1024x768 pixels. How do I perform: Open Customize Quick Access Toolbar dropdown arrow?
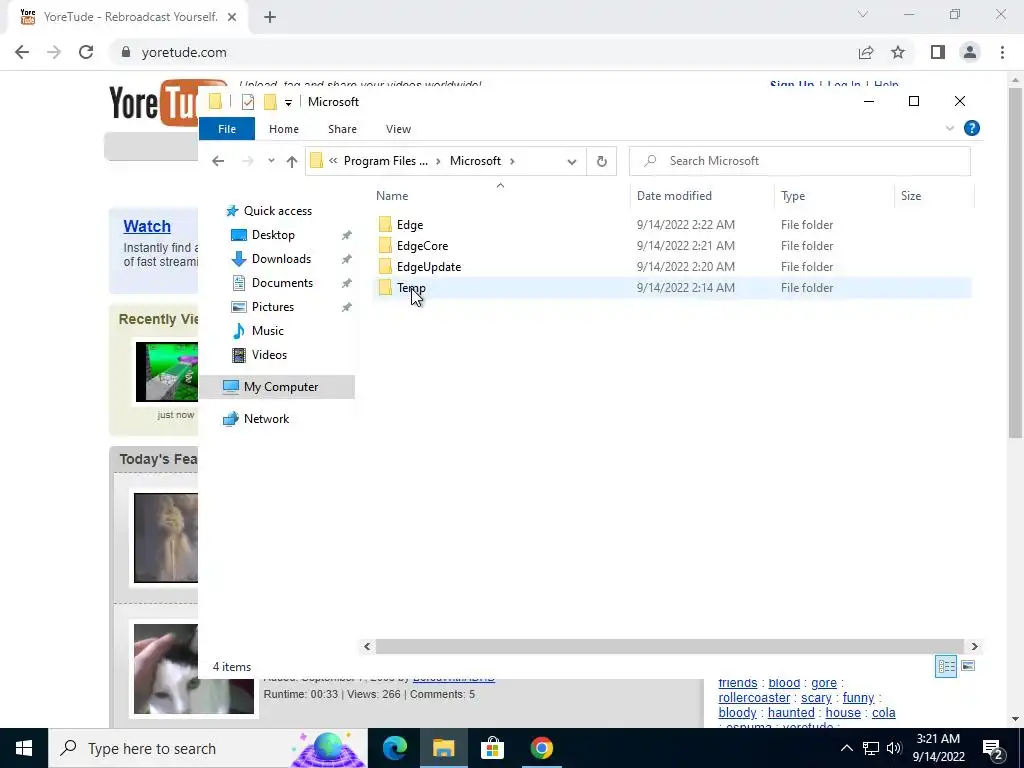(288, 103)
